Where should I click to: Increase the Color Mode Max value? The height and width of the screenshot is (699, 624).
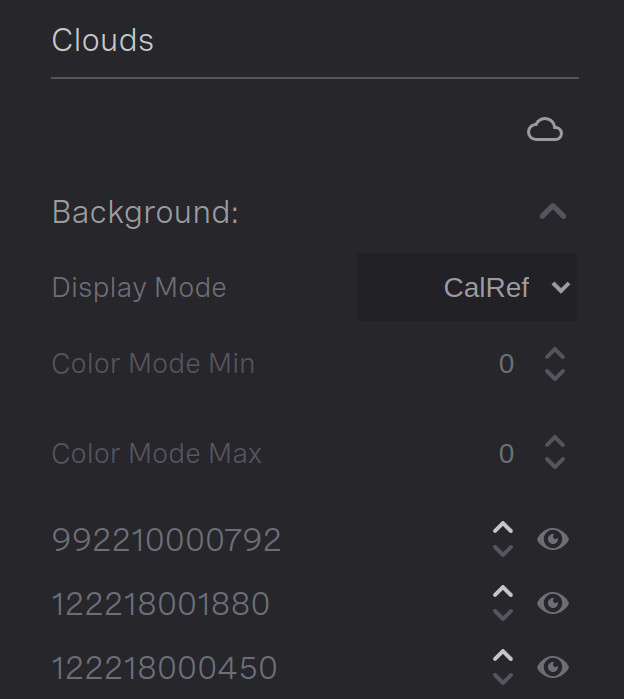[555, 442]
